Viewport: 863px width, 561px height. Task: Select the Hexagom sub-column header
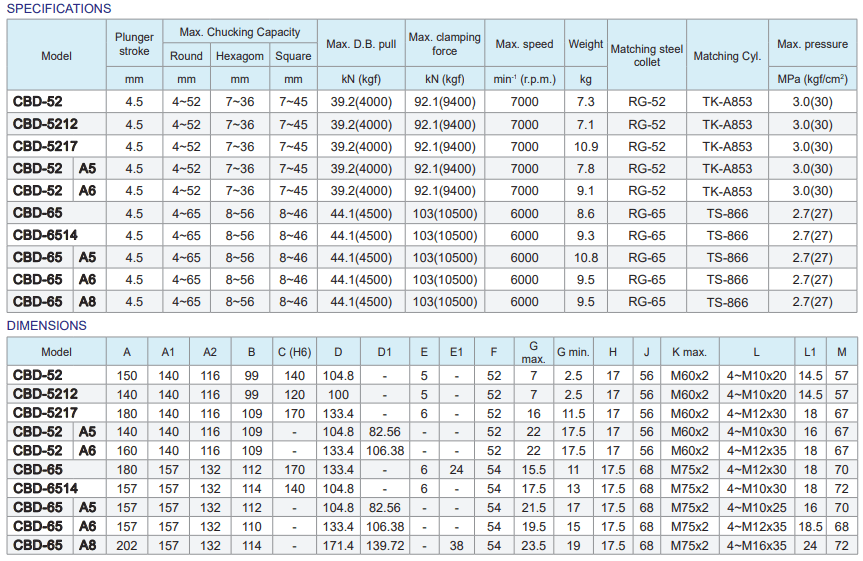239,56
